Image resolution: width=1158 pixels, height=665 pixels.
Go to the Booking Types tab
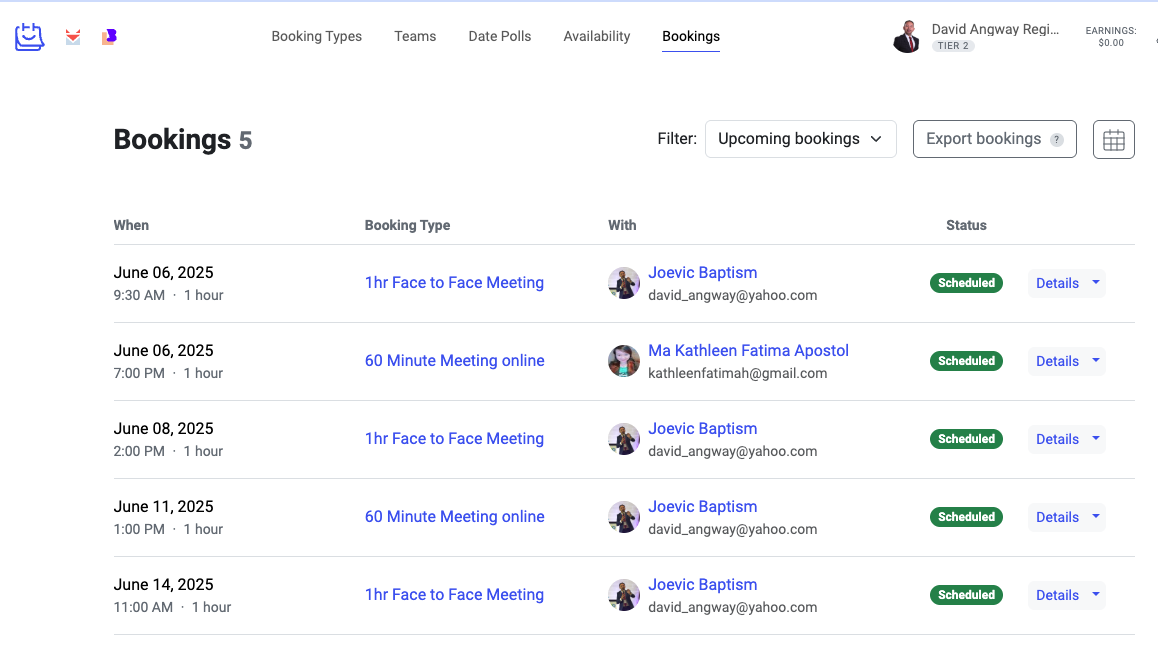click(317, 36)
